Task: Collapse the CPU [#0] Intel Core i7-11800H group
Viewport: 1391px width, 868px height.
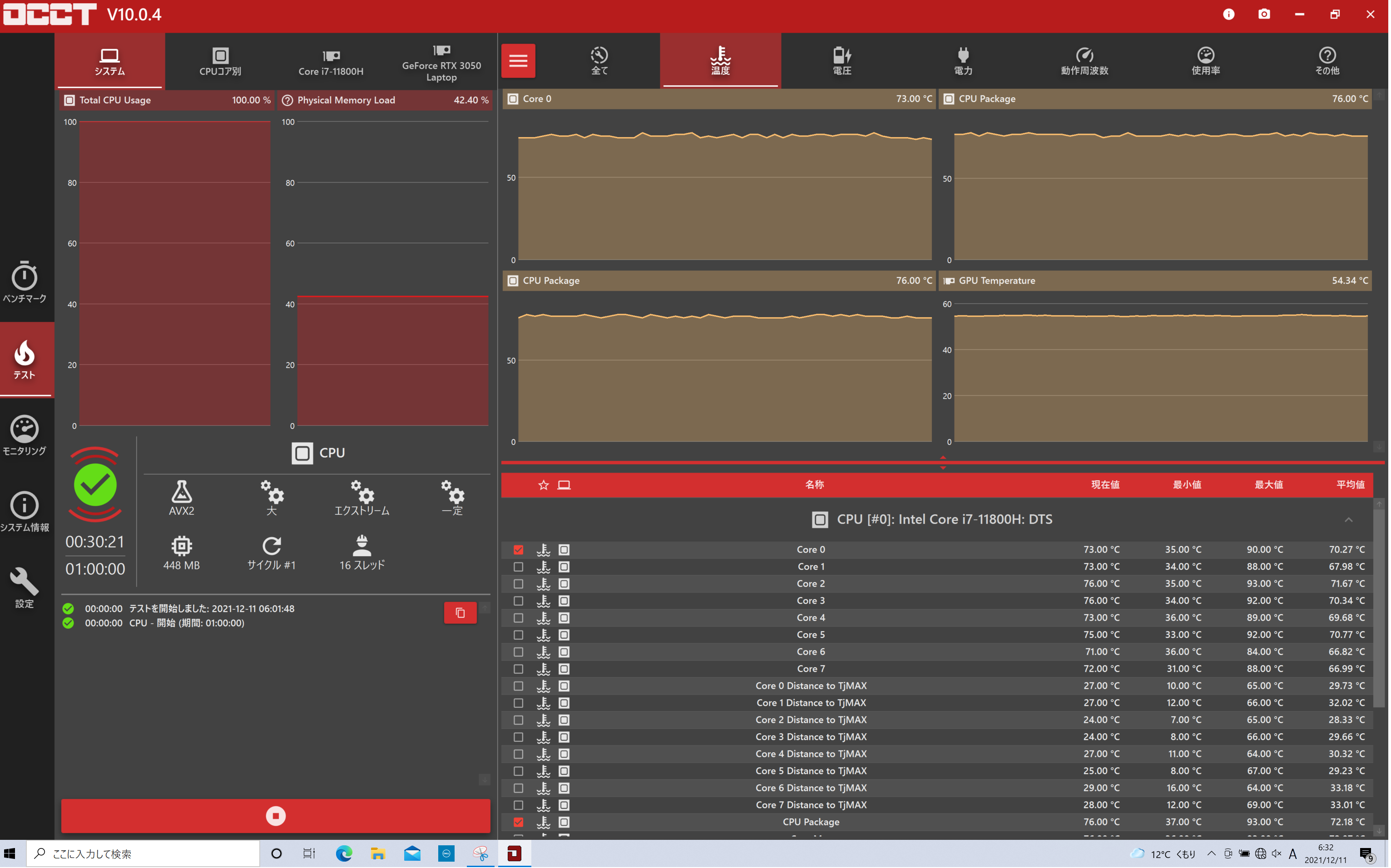Action: [x=1348, y=519]
